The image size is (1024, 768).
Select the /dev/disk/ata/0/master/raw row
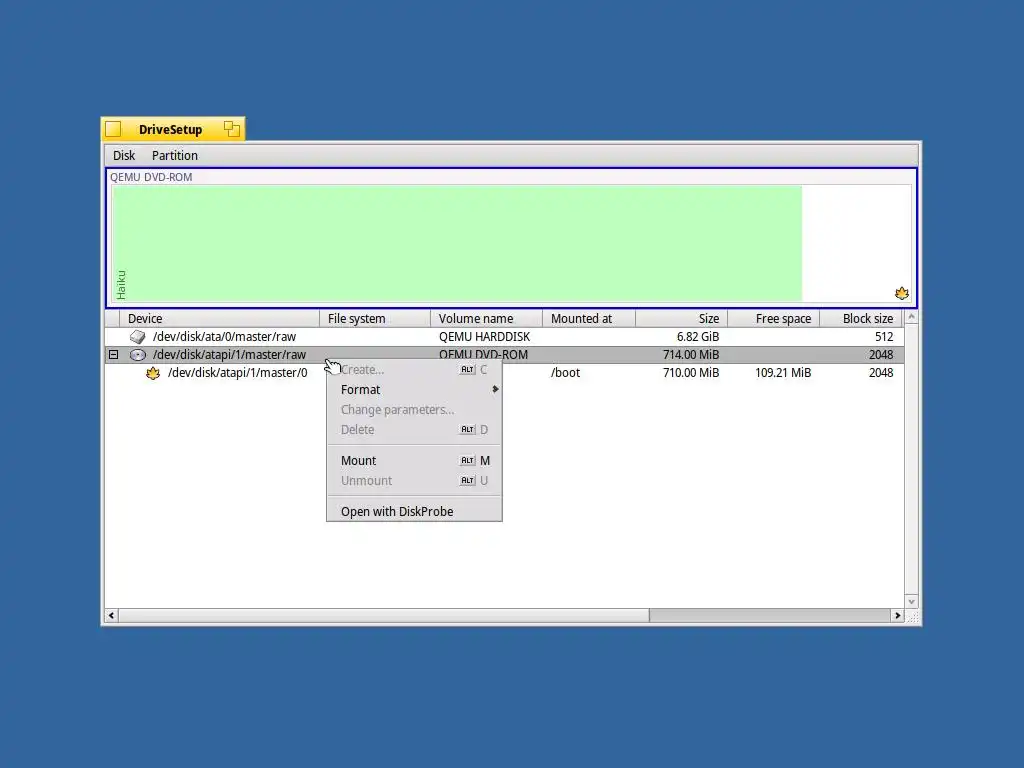(504, 337)
